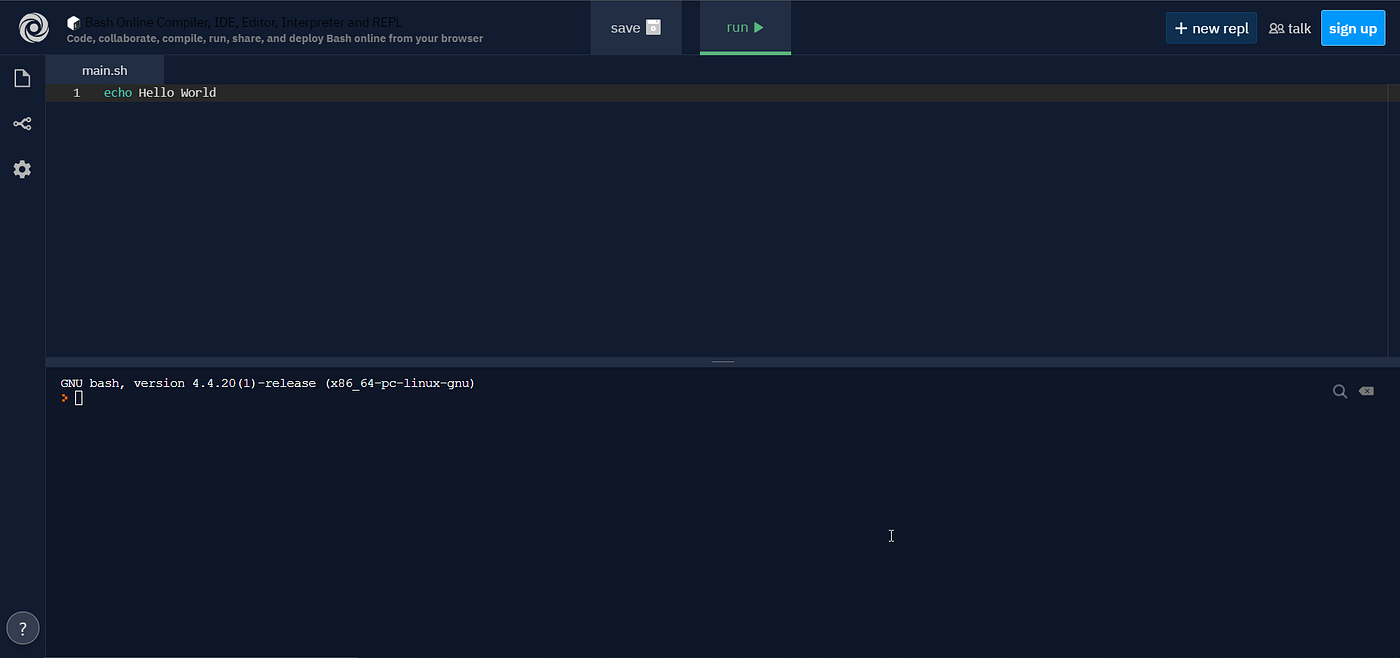
Task: Click the terminal prompt to type a command
Action: point(78,397)
